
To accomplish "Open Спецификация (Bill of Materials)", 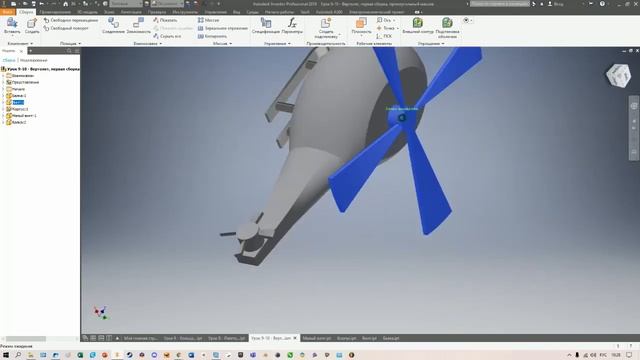I will pyautogui.click(x=266, y=25).
